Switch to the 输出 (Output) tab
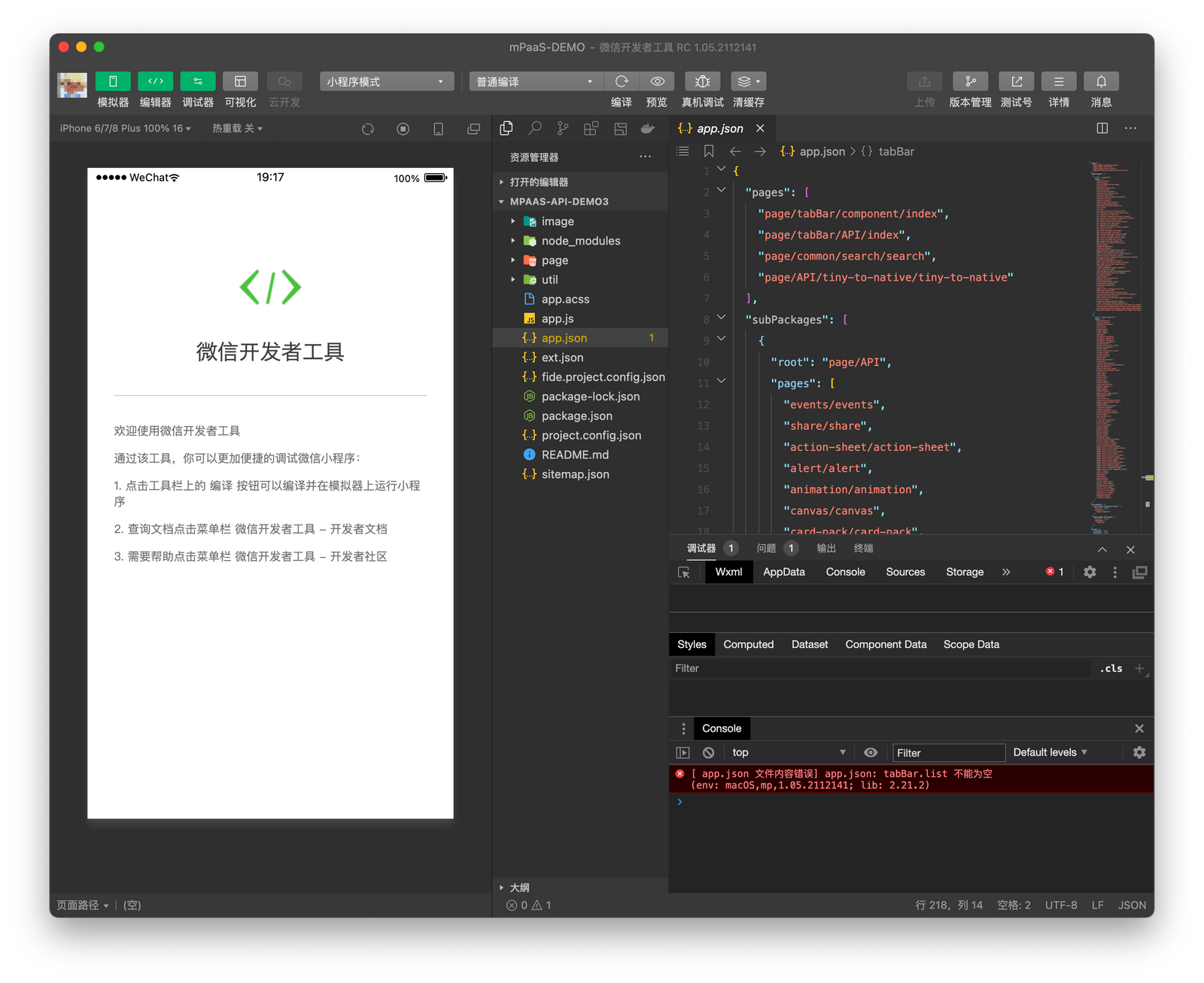This screenshot has height=983, width=1204. point(826,548)
